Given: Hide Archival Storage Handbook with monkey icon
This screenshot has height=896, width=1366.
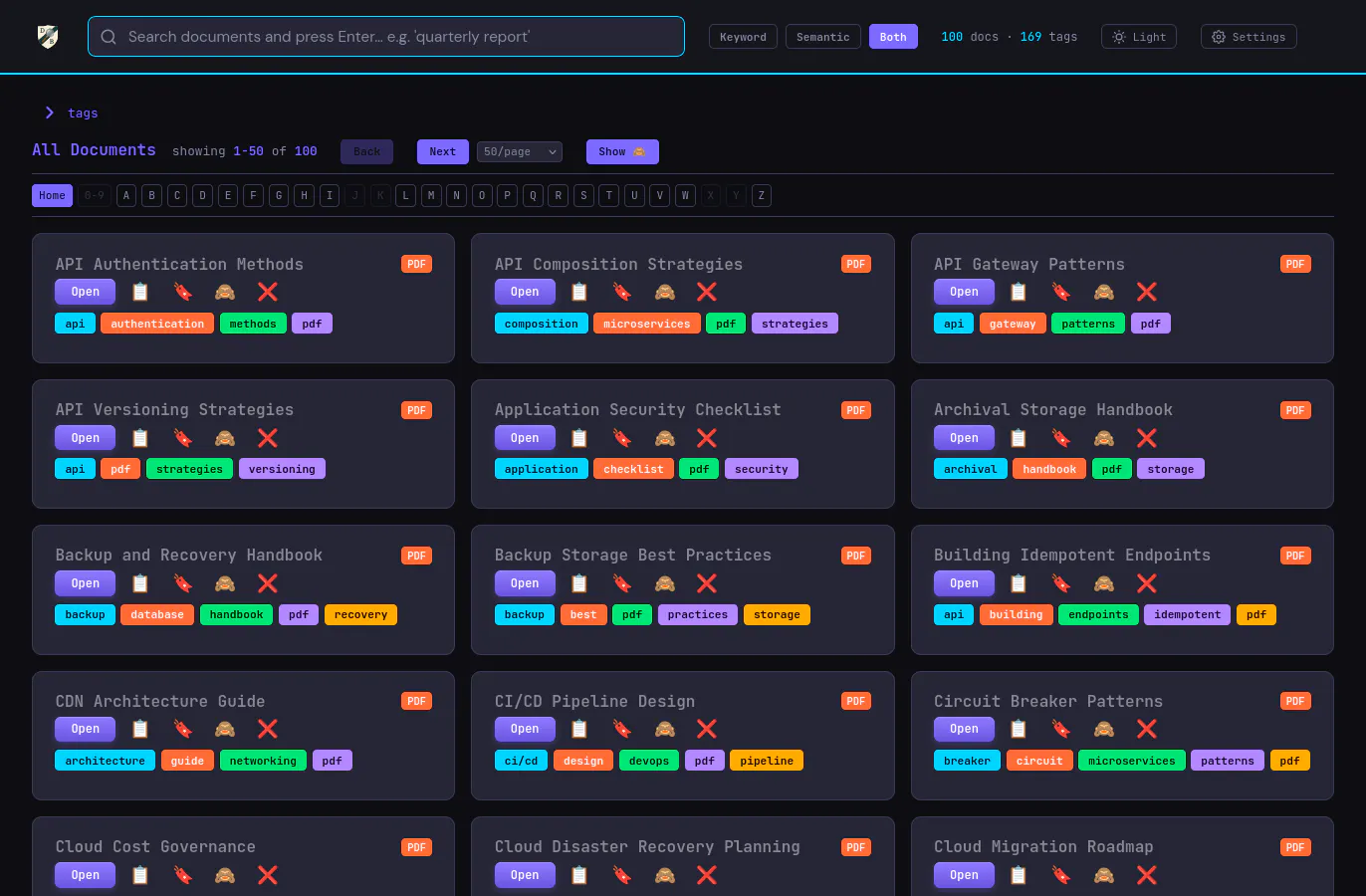Looking at the screenshot, I should tap(1104, 438).
